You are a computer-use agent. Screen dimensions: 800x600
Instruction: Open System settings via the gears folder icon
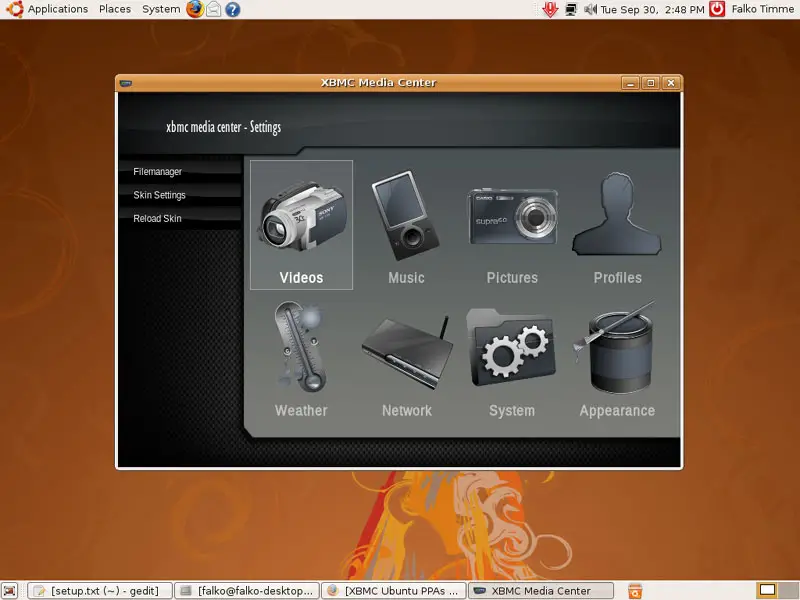point(511,347)
